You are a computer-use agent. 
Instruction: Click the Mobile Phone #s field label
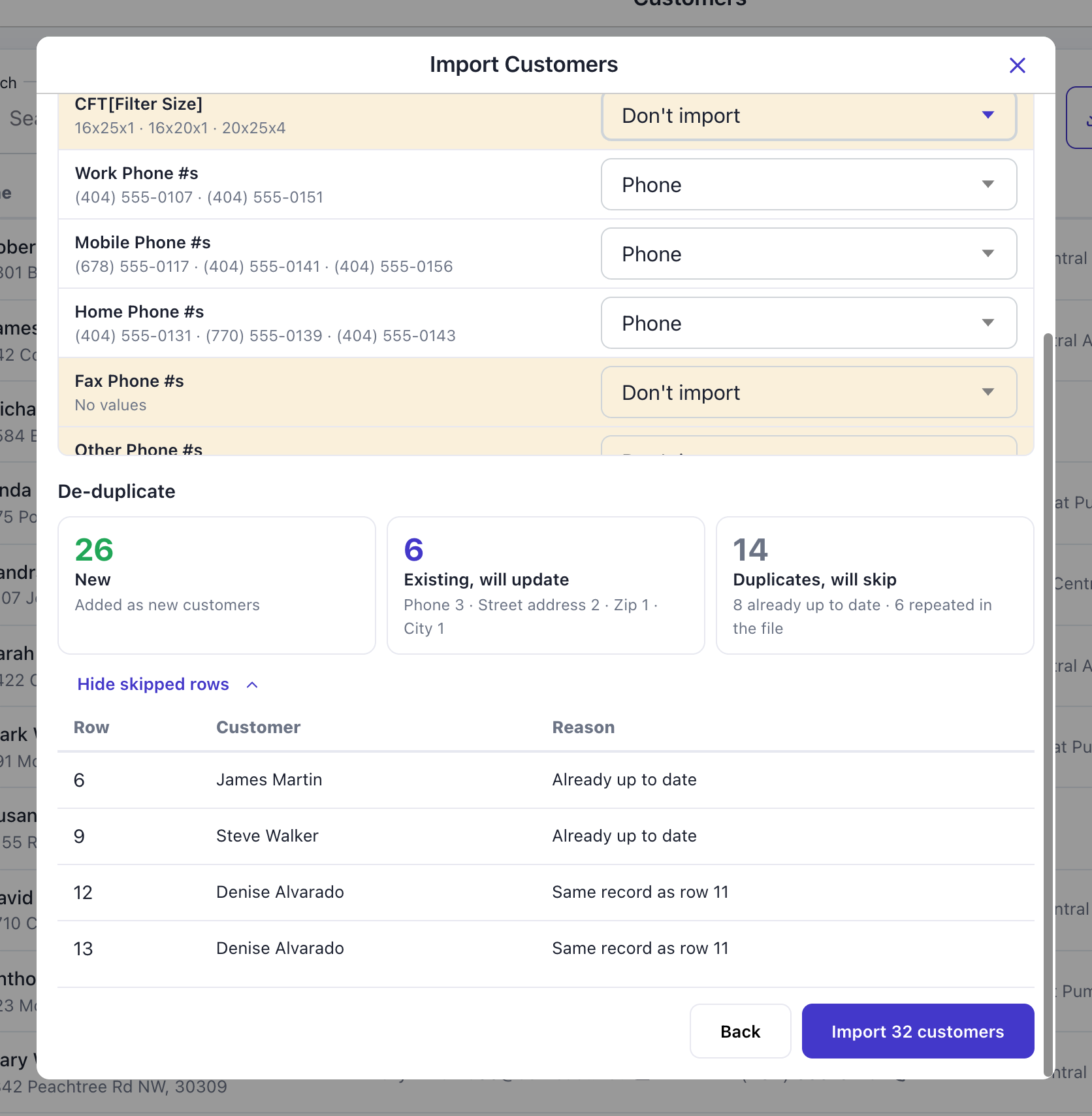pyautogui.click(x=142, y=242)
